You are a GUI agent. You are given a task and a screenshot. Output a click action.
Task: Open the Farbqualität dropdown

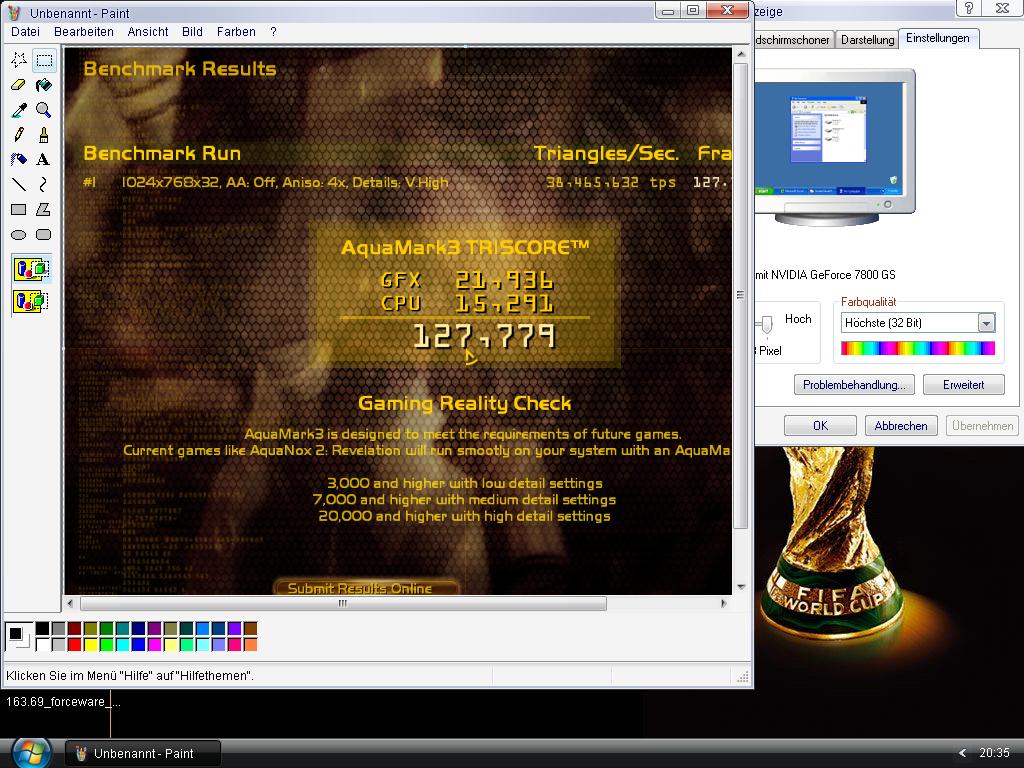[x=986, y=323]
